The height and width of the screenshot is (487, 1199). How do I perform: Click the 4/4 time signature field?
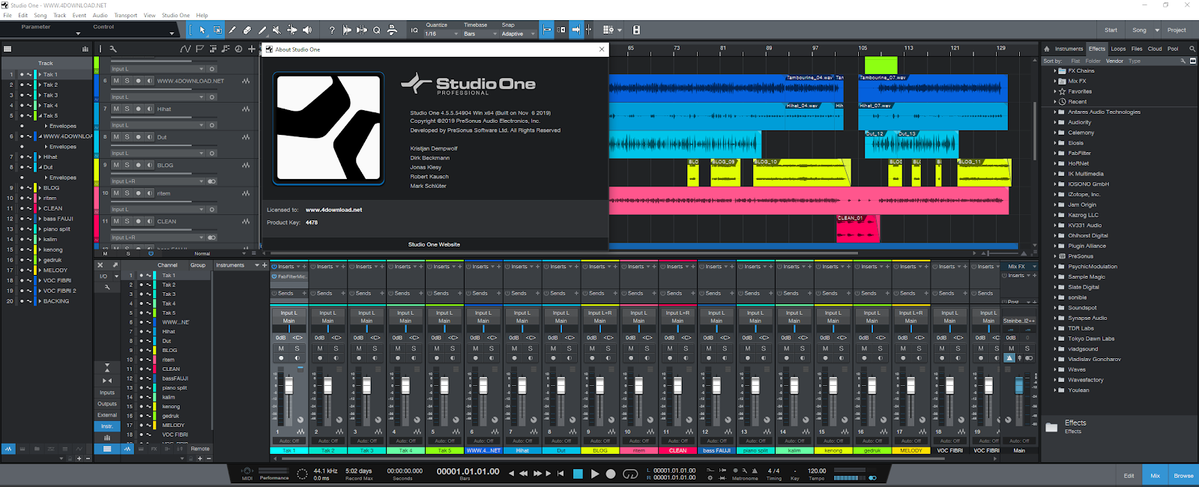[x=773, y=471]
